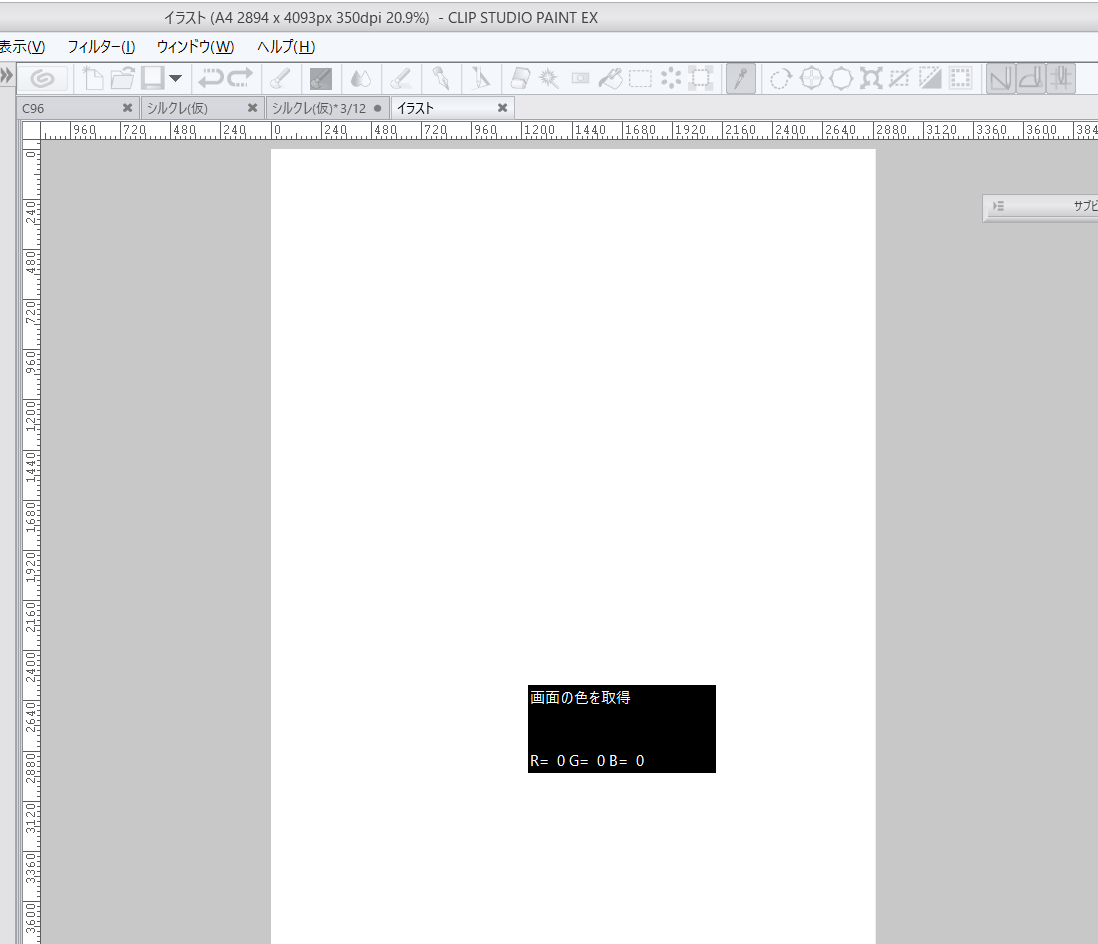Screen dimensions: 1098x944
Task: Click the Open file folder icon
Action: point(122,78)
